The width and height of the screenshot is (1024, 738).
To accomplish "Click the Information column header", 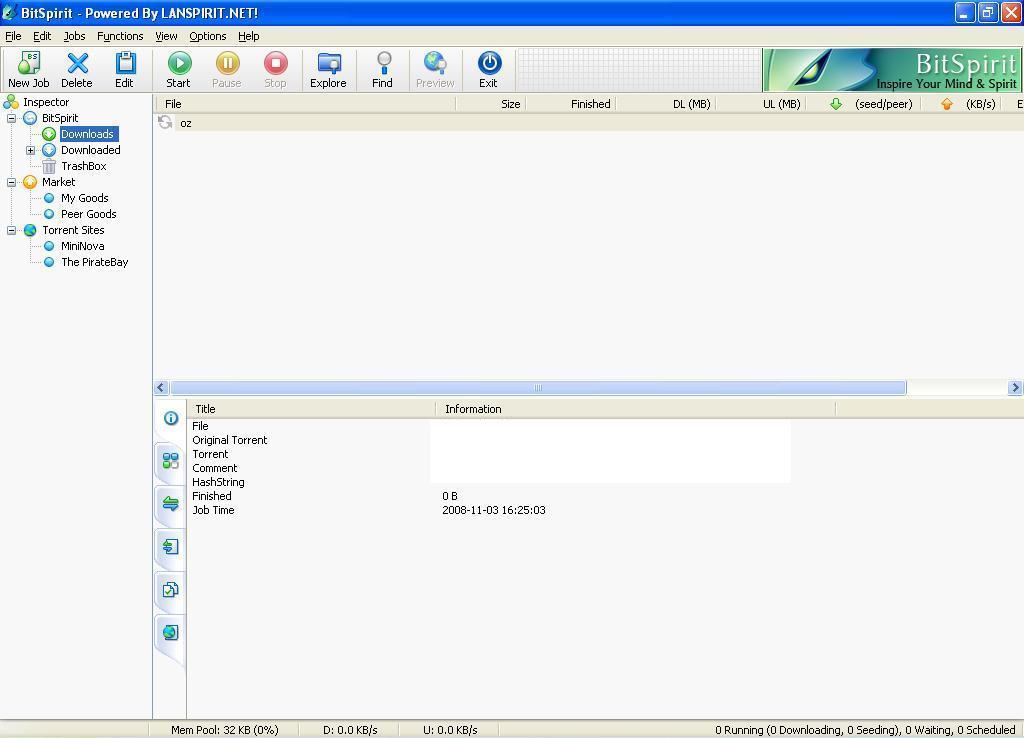I will [635, 409].
